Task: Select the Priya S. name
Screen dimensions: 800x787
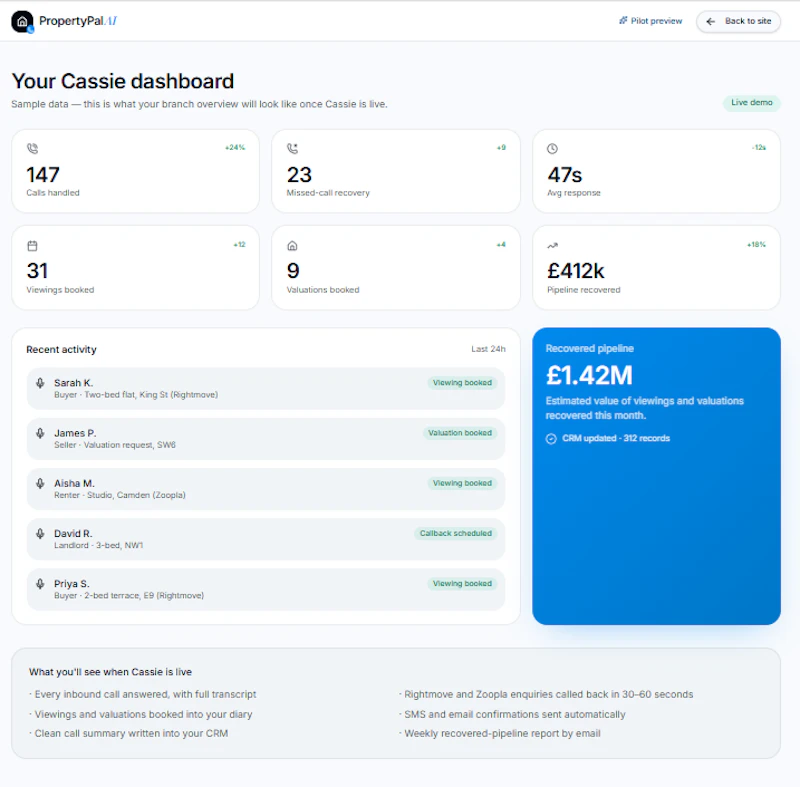Action: (71, 583)
